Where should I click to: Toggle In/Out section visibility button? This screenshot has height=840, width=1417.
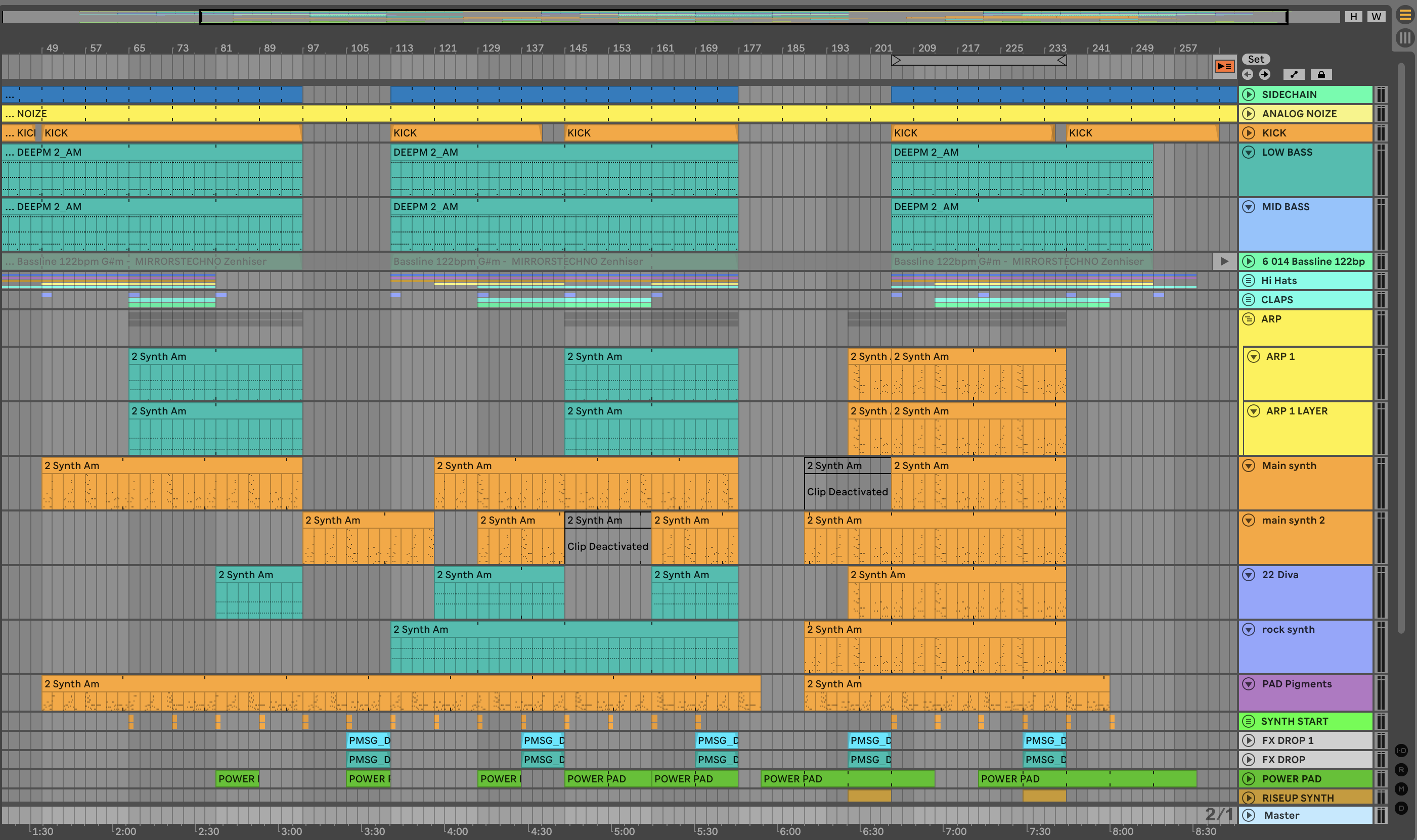pyautogui.click(x=1401, y=751)
